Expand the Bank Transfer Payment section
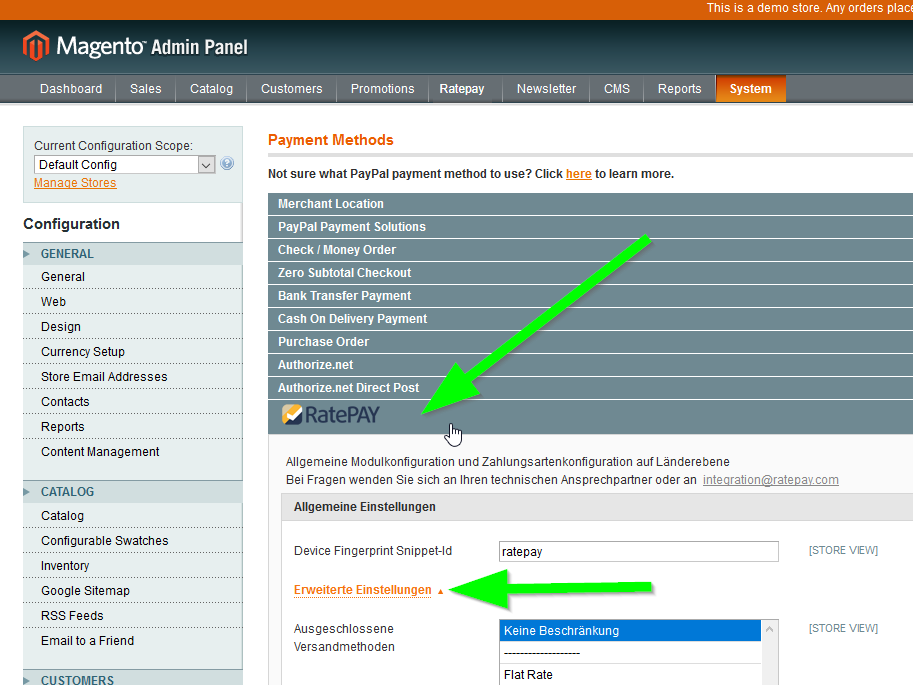 click(344, 296)
